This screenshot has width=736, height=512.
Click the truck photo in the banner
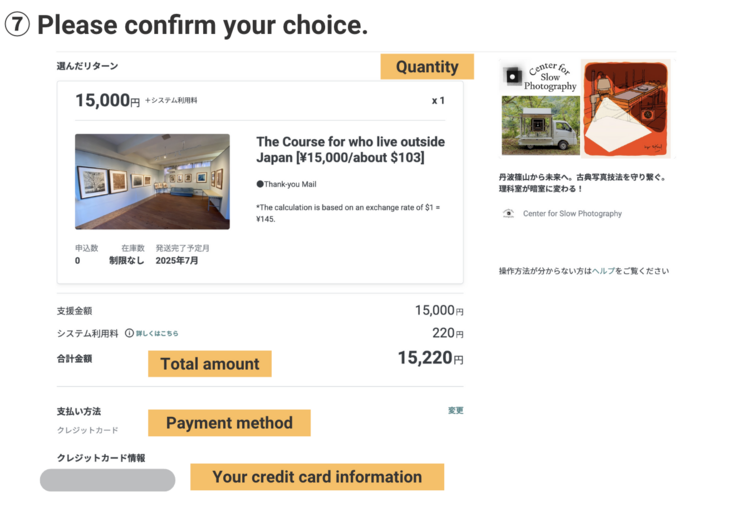(x=540, y=124)
